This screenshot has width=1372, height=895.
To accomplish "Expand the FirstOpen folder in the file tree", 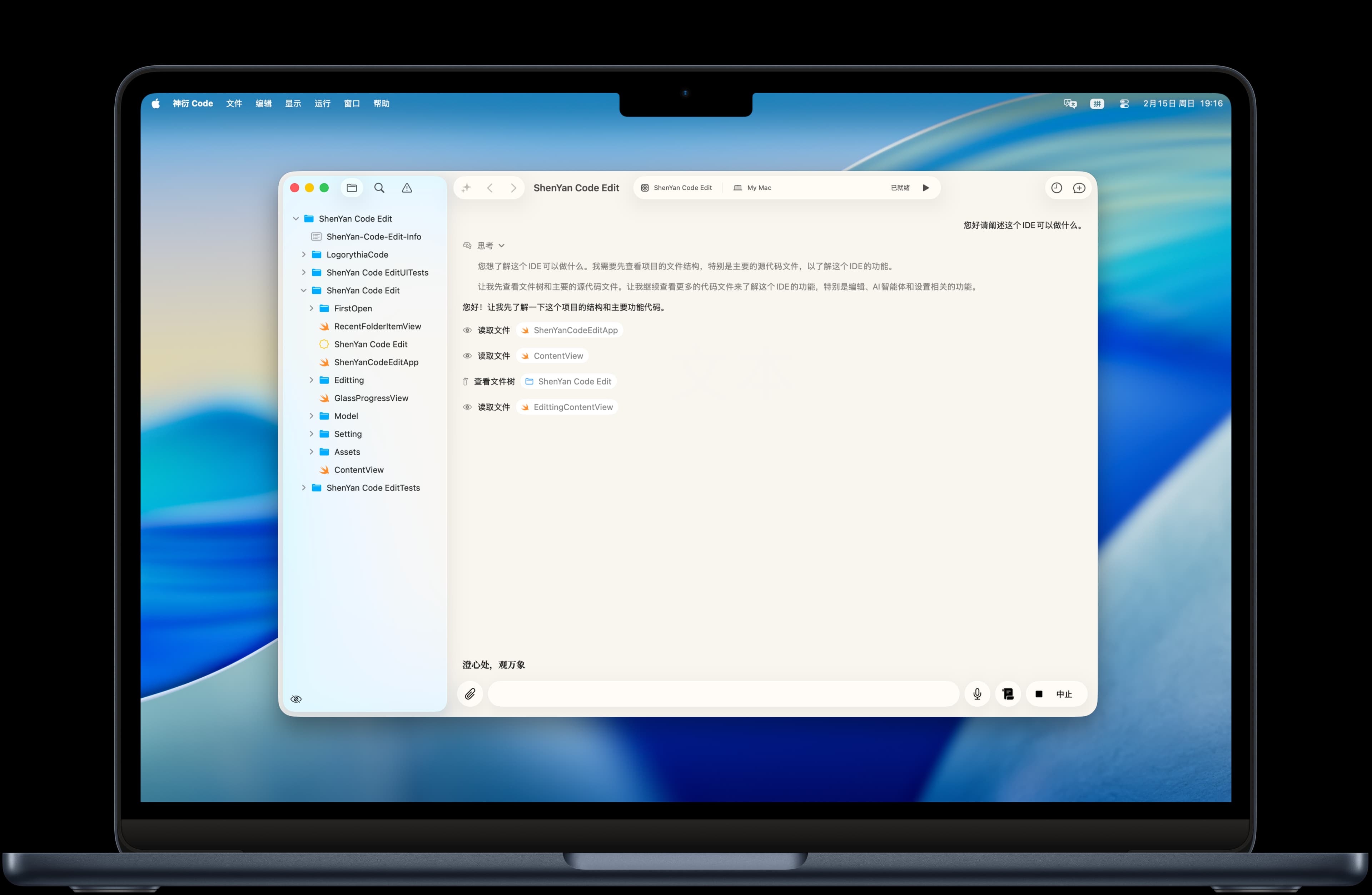I will [312, 308].
